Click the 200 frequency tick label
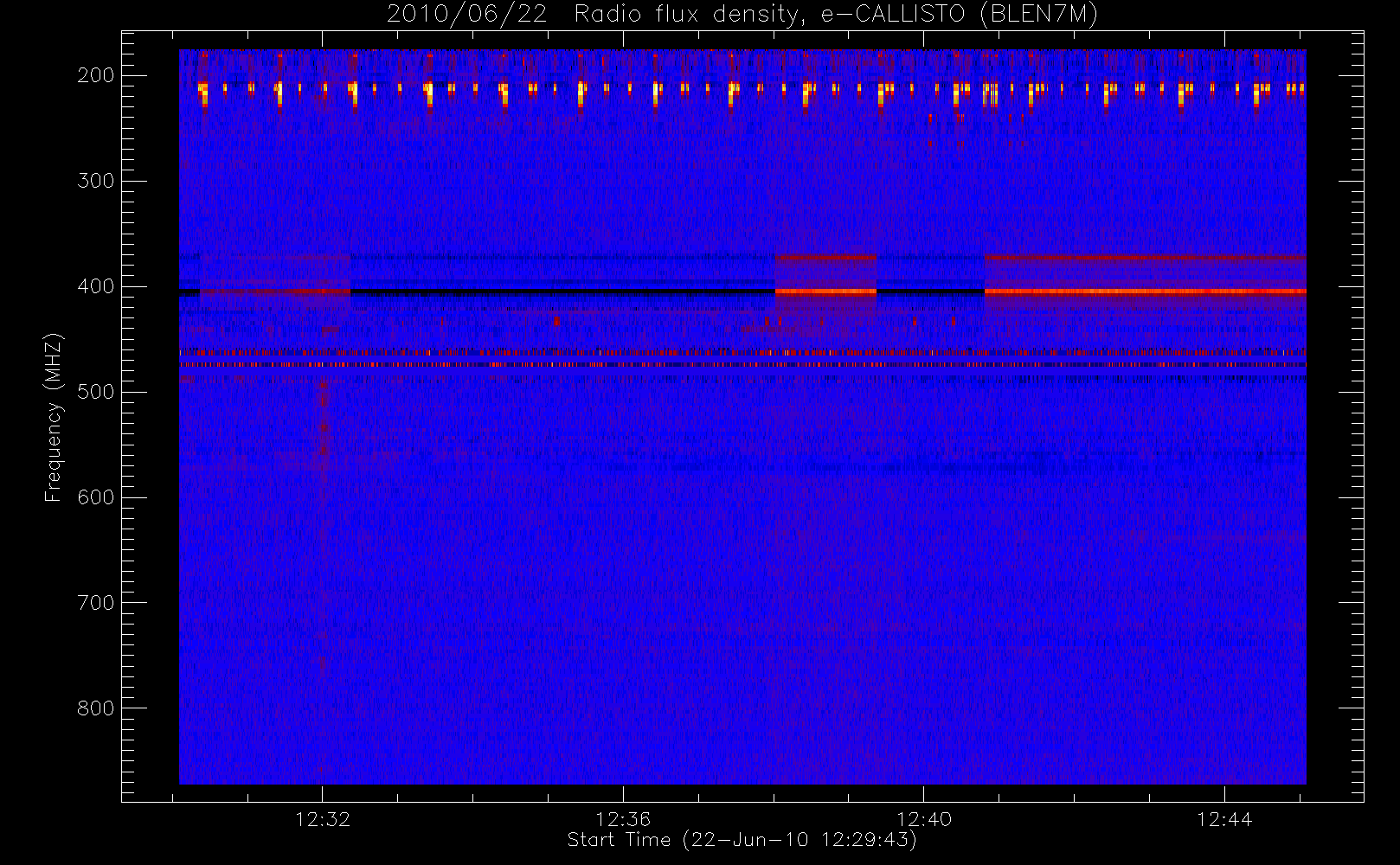The width and height of the screenshot is (1400, 865). (x=96, y=75)
